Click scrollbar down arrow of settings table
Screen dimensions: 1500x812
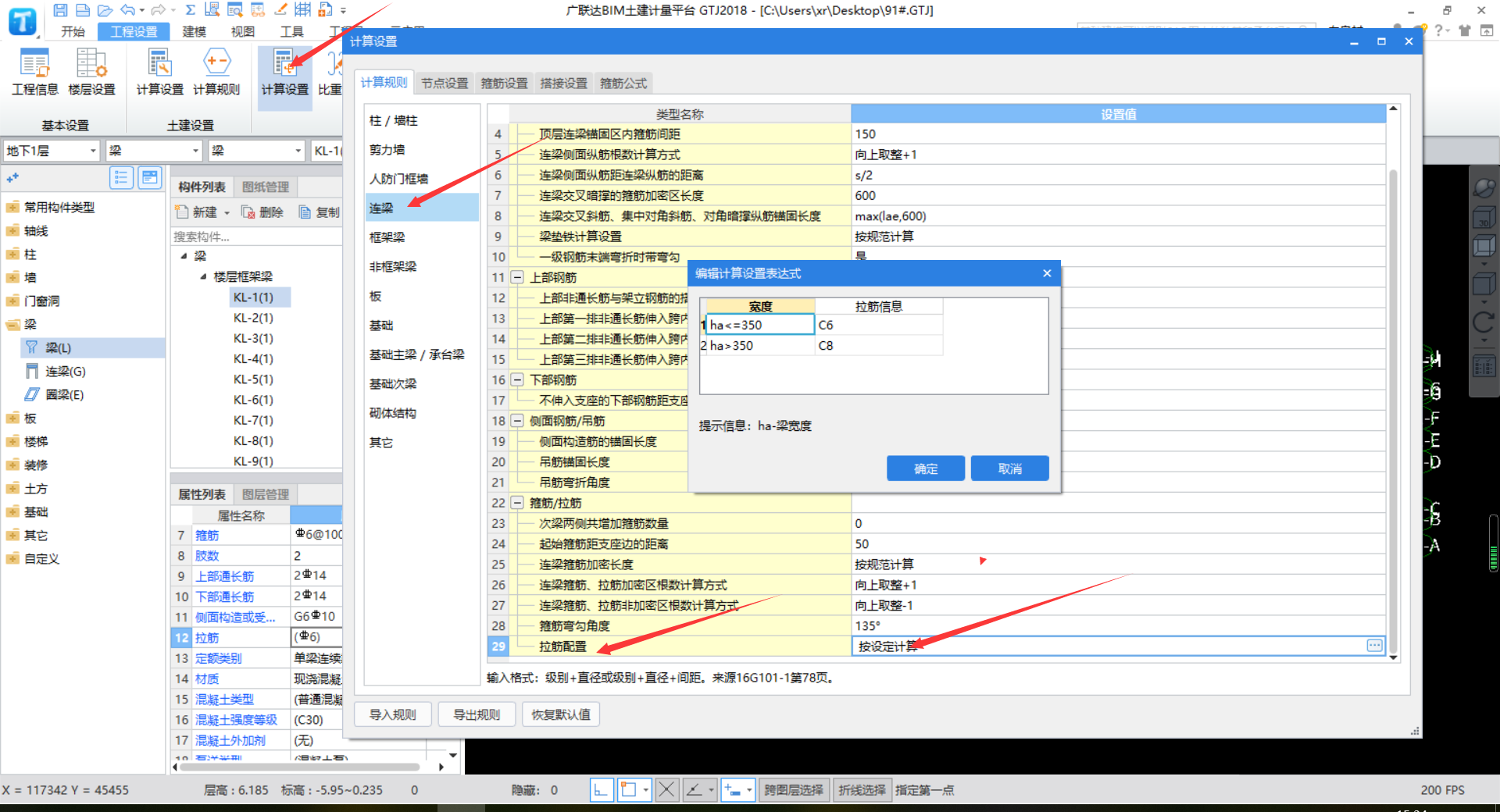pos(1393,657)
